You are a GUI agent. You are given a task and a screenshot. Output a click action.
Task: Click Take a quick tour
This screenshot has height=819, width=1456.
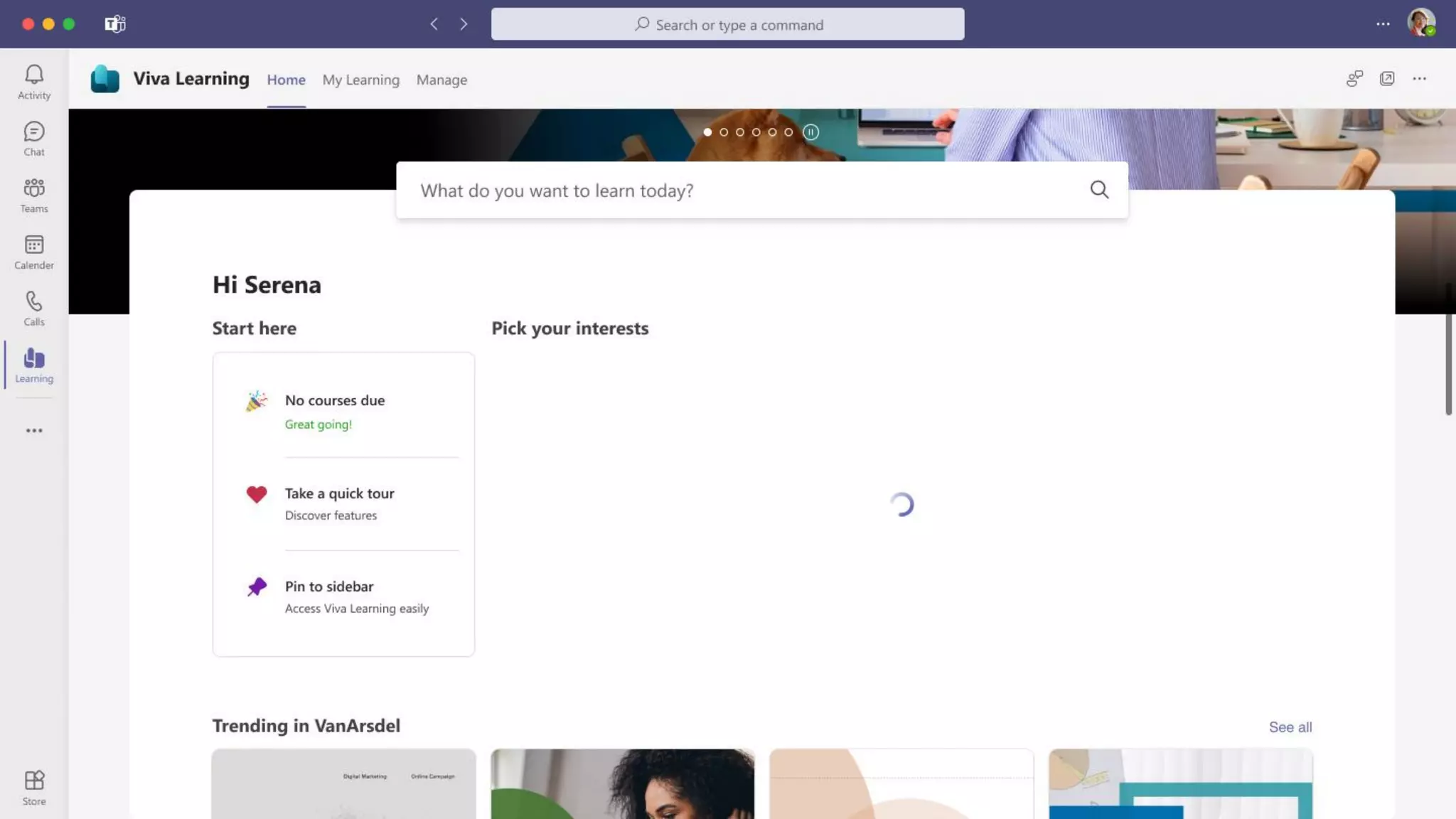(x=339, y=494)
